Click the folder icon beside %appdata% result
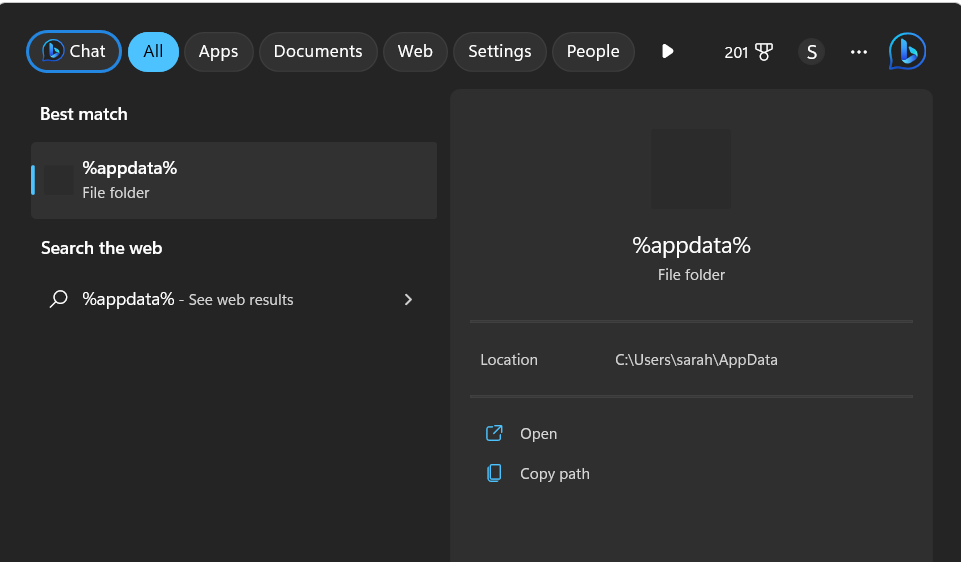This screenshot has width=961, height=562. point(59,180)
